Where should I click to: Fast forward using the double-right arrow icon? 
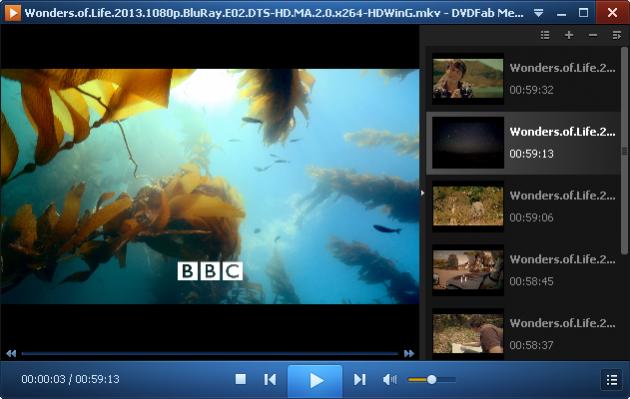coord(409,354)
